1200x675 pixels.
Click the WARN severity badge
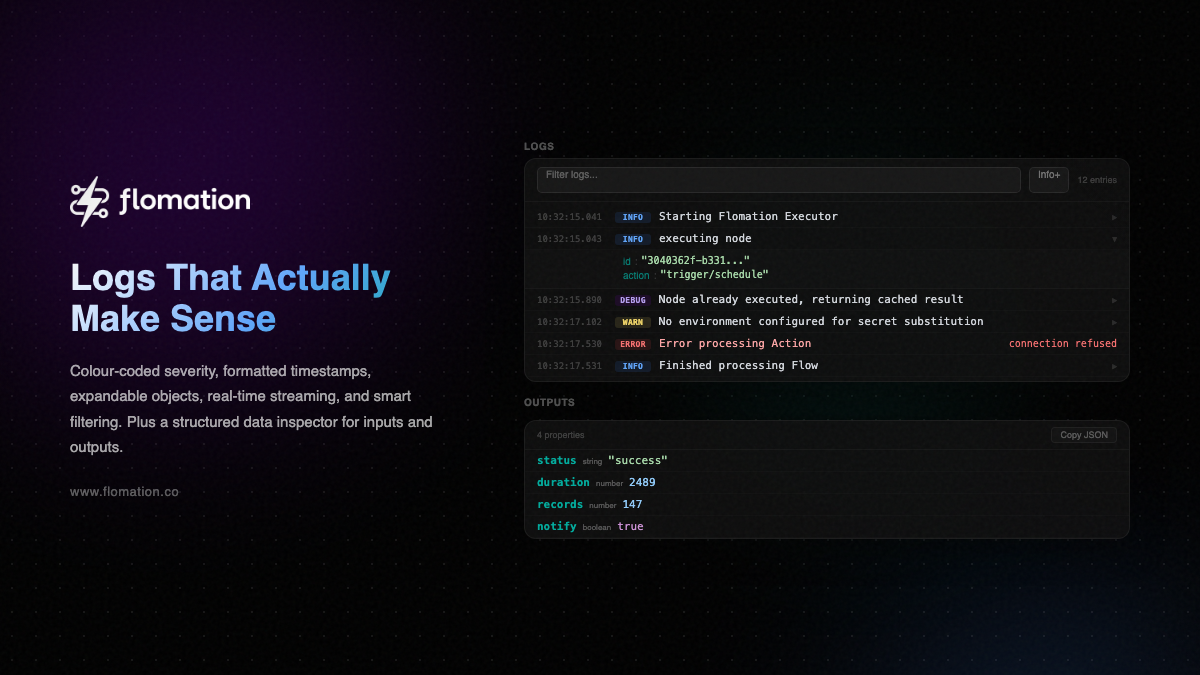pyautogui.click(x=633, y=322)
